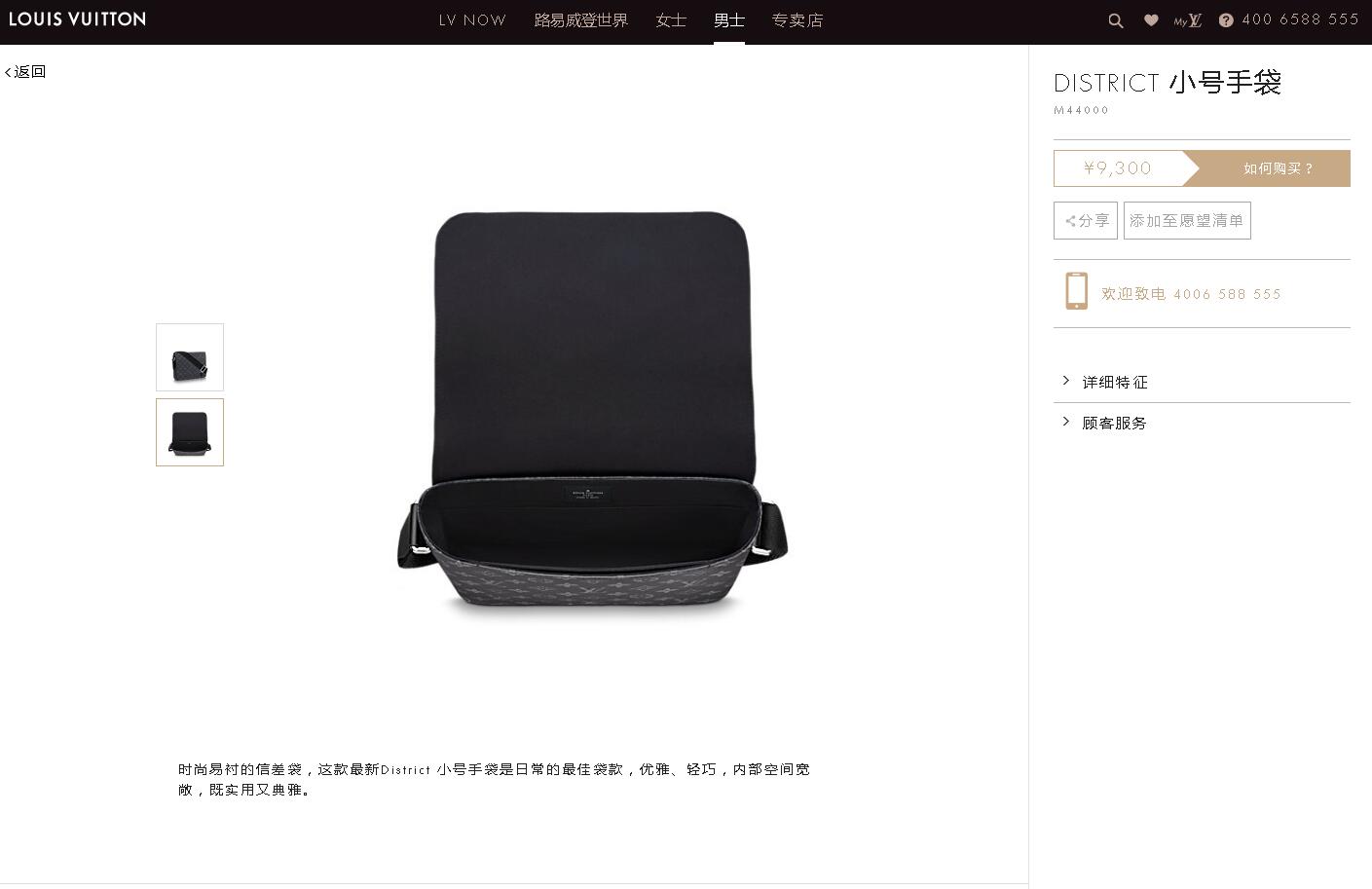This screenshot has height=889, width=1372.
Task: Open the 女士 menu
Action: click(x=671, y=20)
